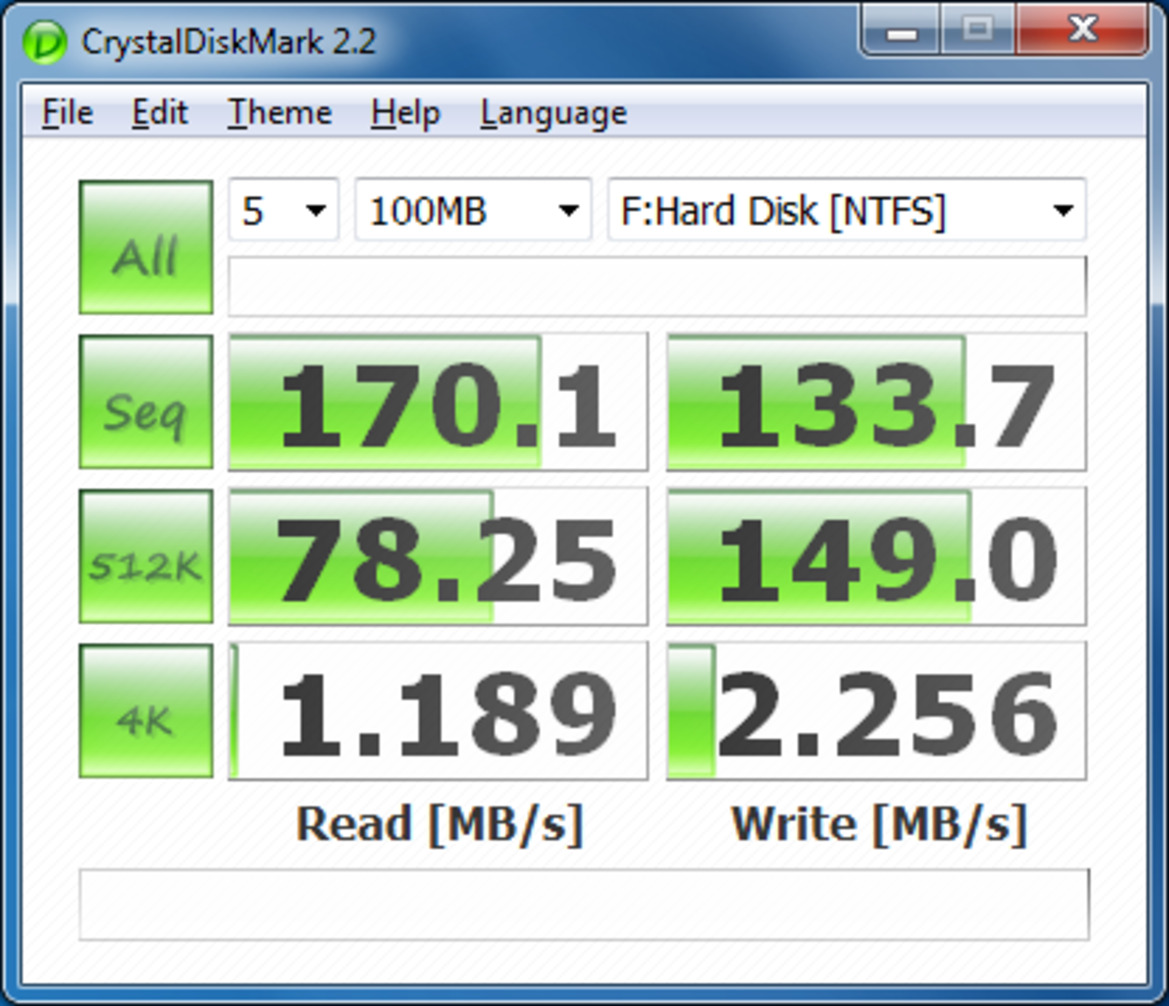Open the Help menu
This screenshot has height=1006, width=1169.
pyautogui.click(x=406, y=113)
